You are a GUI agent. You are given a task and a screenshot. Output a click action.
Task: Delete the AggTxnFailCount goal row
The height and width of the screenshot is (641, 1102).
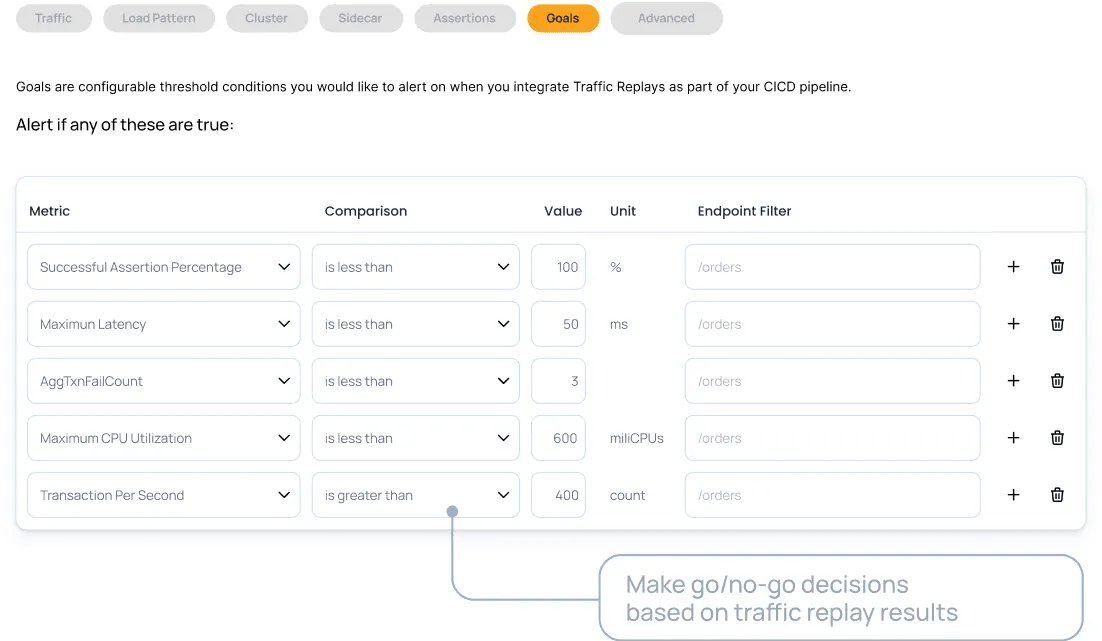tap(1057, 381)
